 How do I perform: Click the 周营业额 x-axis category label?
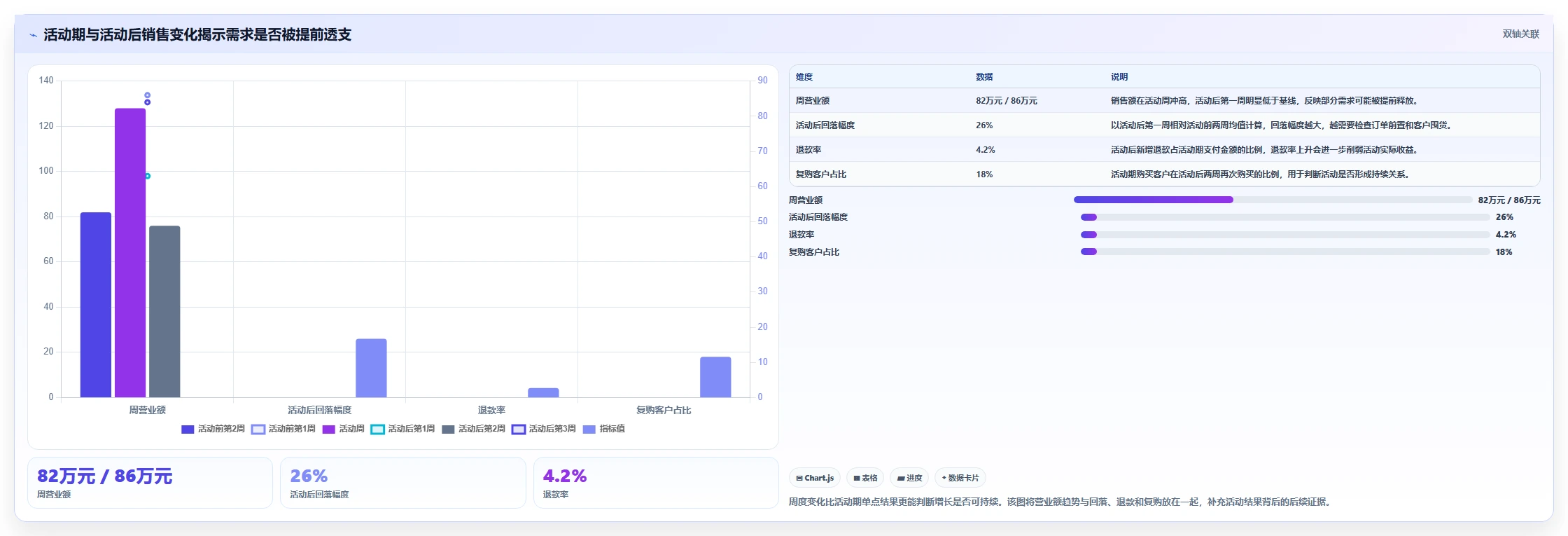coord(147,410)
